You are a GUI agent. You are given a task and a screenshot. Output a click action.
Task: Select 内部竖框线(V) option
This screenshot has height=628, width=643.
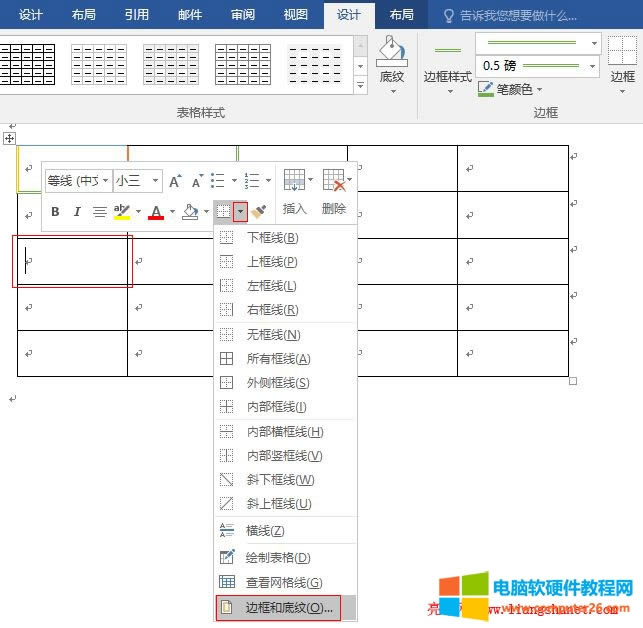[285, 456]
